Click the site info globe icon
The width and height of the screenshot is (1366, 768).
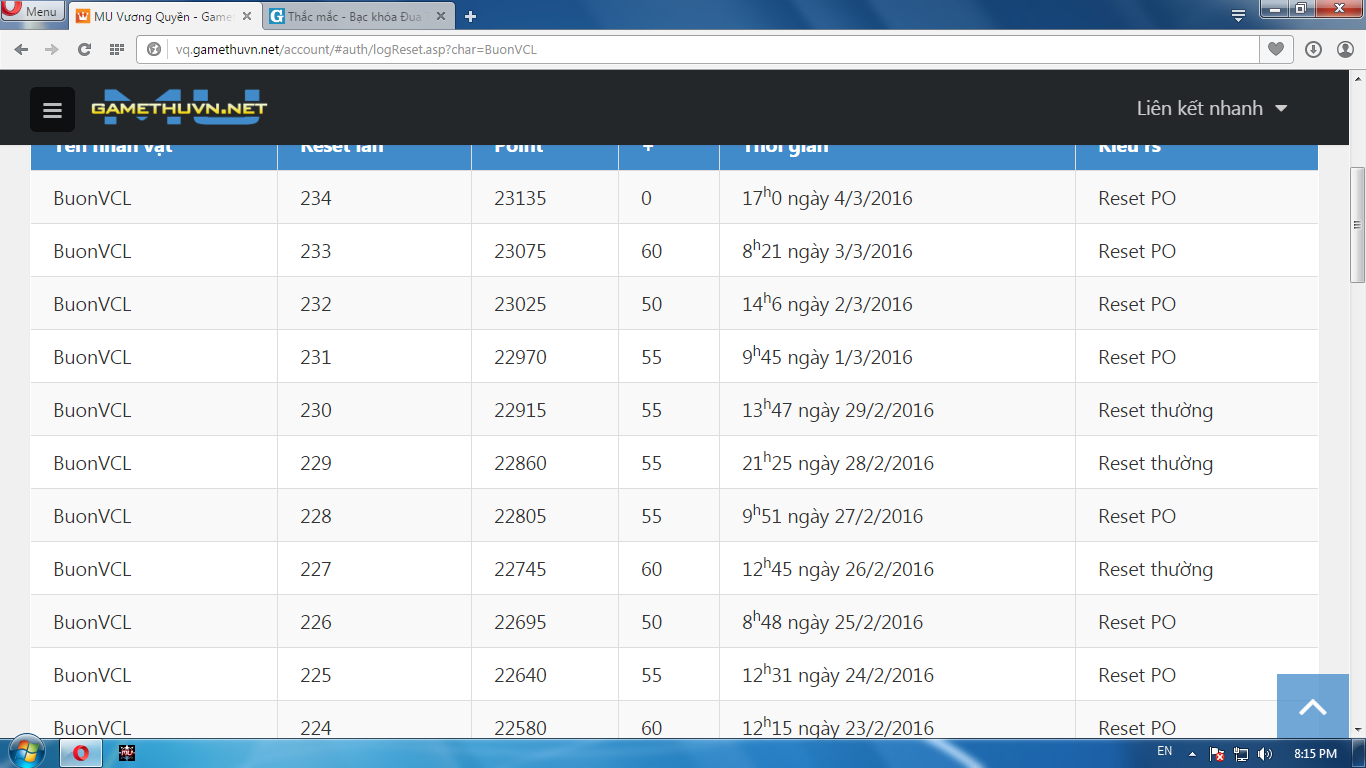click(155, 49)
